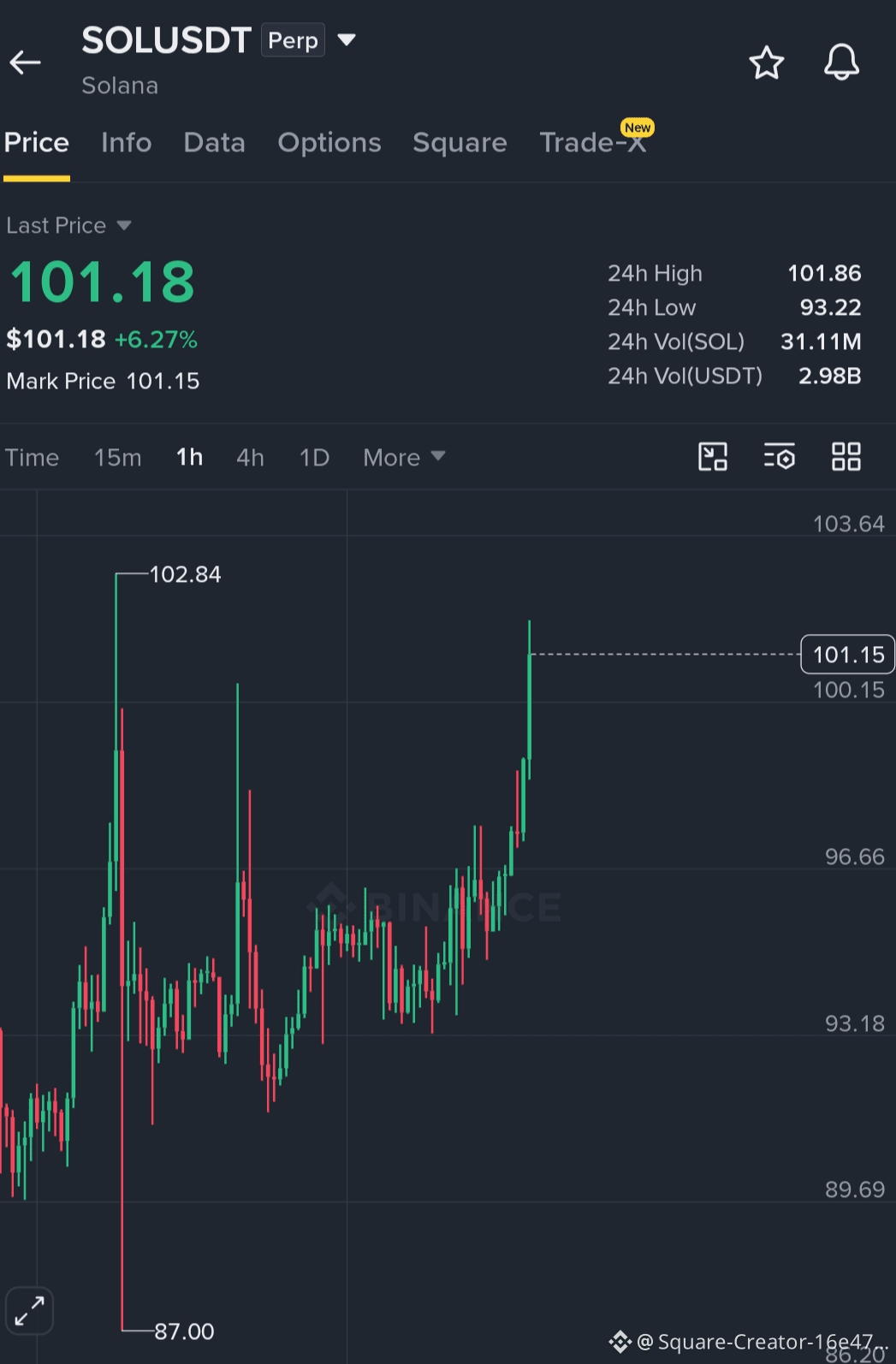Tap the +6.27% price change

[x=156, y=340]
